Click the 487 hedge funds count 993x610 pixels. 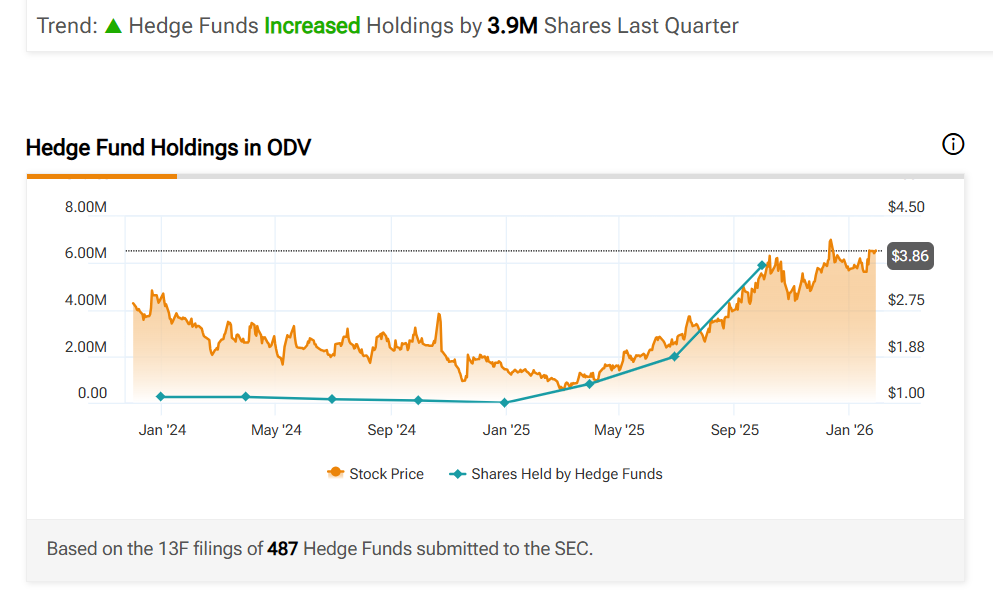[x=283, y=549]
